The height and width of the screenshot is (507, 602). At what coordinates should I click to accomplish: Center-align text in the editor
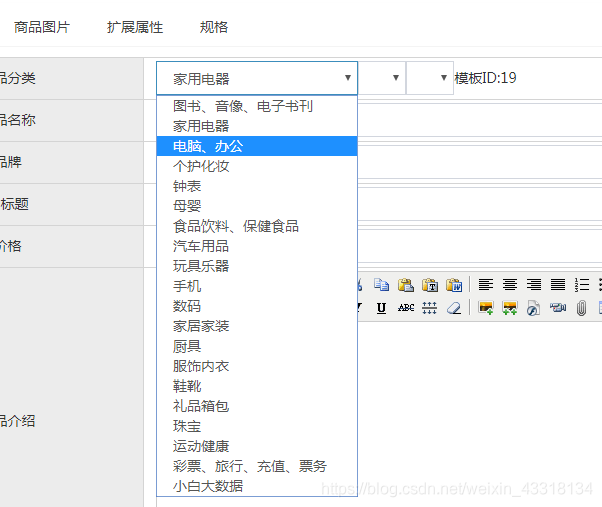pyautogui.click(x=510, y=285)
